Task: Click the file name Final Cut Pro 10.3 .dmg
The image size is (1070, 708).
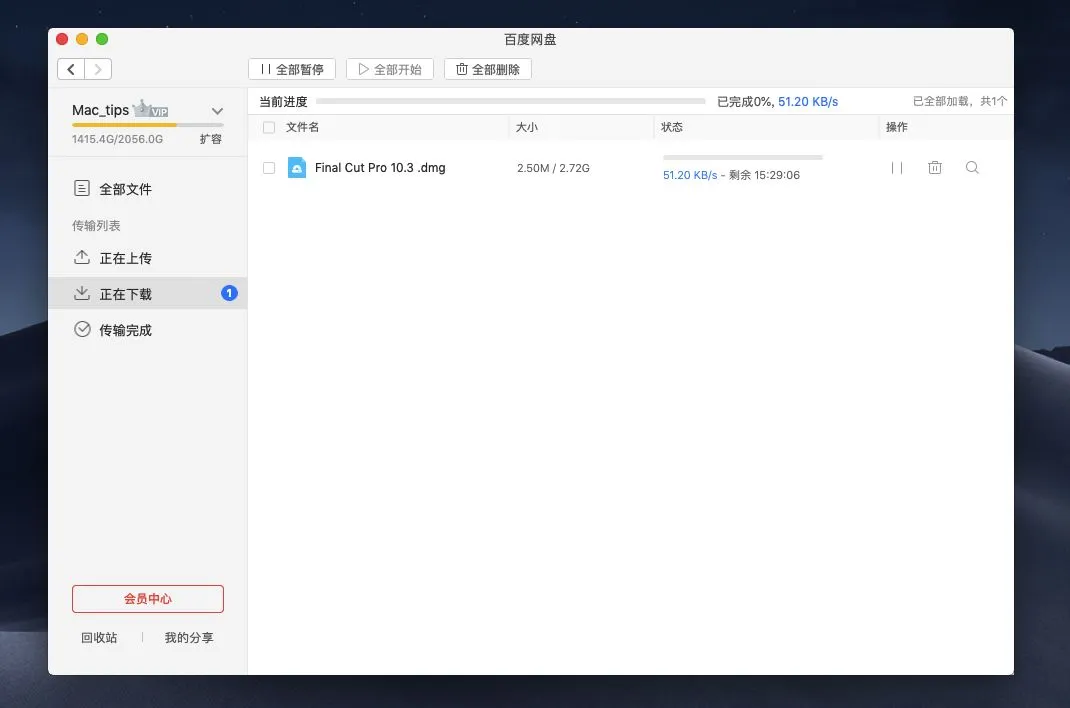Action: (x=380, y=168)
